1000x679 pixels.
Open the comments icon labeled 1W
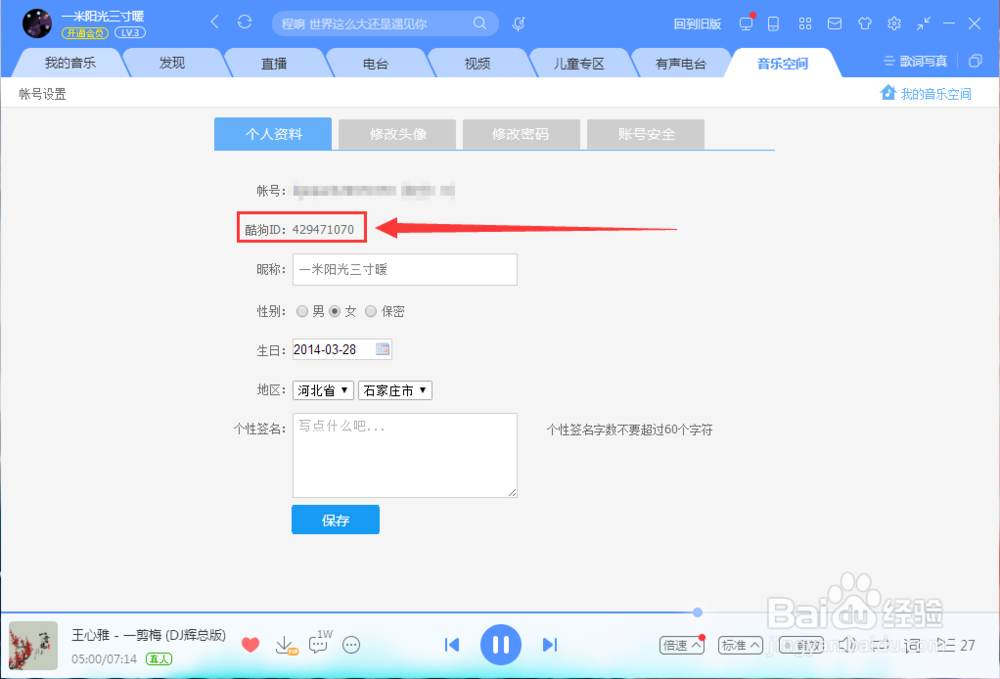coord(320,643)
